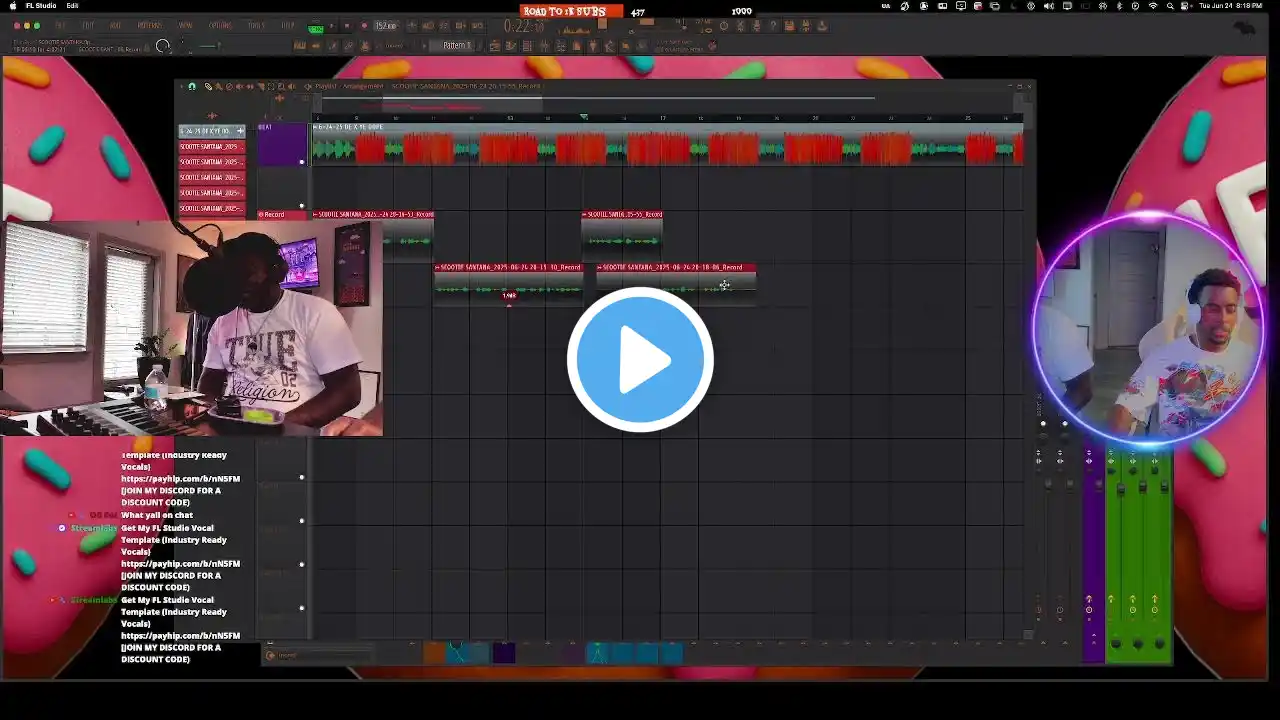The image size is (1280, 720).
Task: Click the View mixer toolbar icon
Action: click(x=544, y=45)
